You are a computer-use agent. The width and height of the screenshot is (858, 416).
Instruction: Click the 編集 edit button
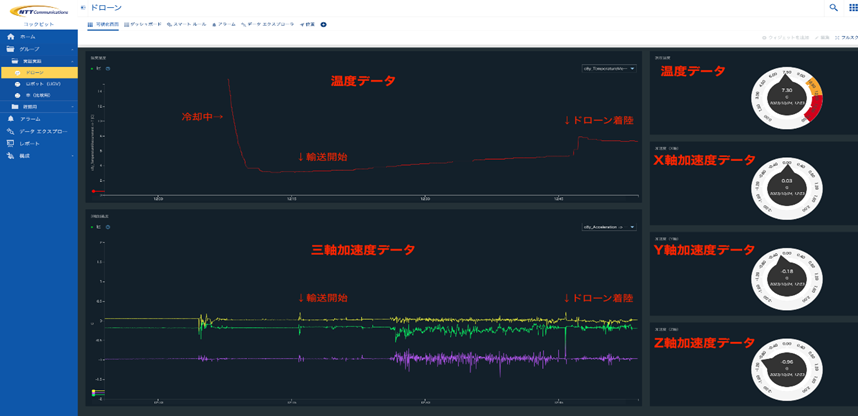(x=822, y=38)
